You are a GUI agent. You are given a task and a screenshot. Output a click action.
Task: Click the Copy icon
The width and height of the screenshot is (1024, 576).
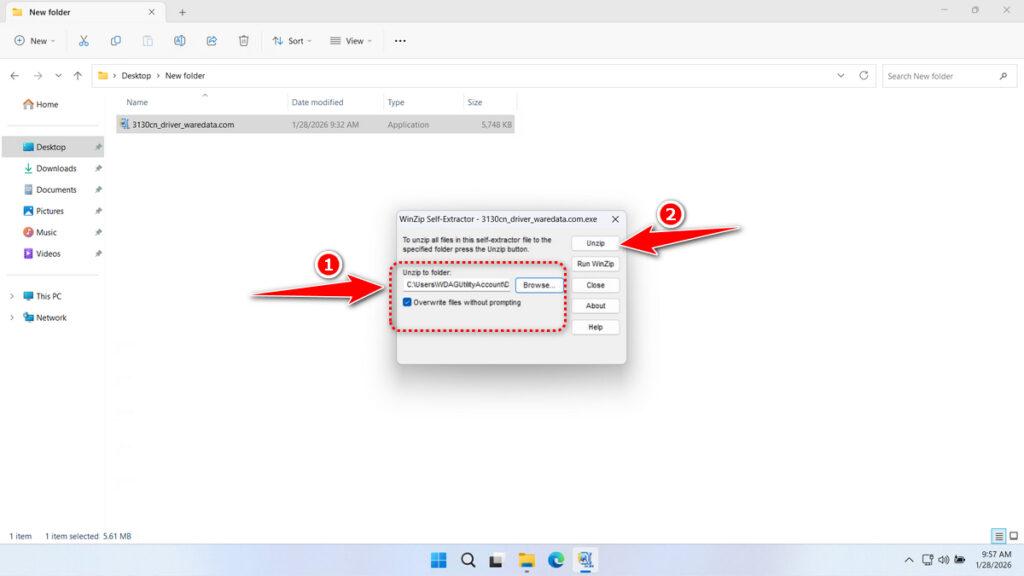tap(116, 40)
